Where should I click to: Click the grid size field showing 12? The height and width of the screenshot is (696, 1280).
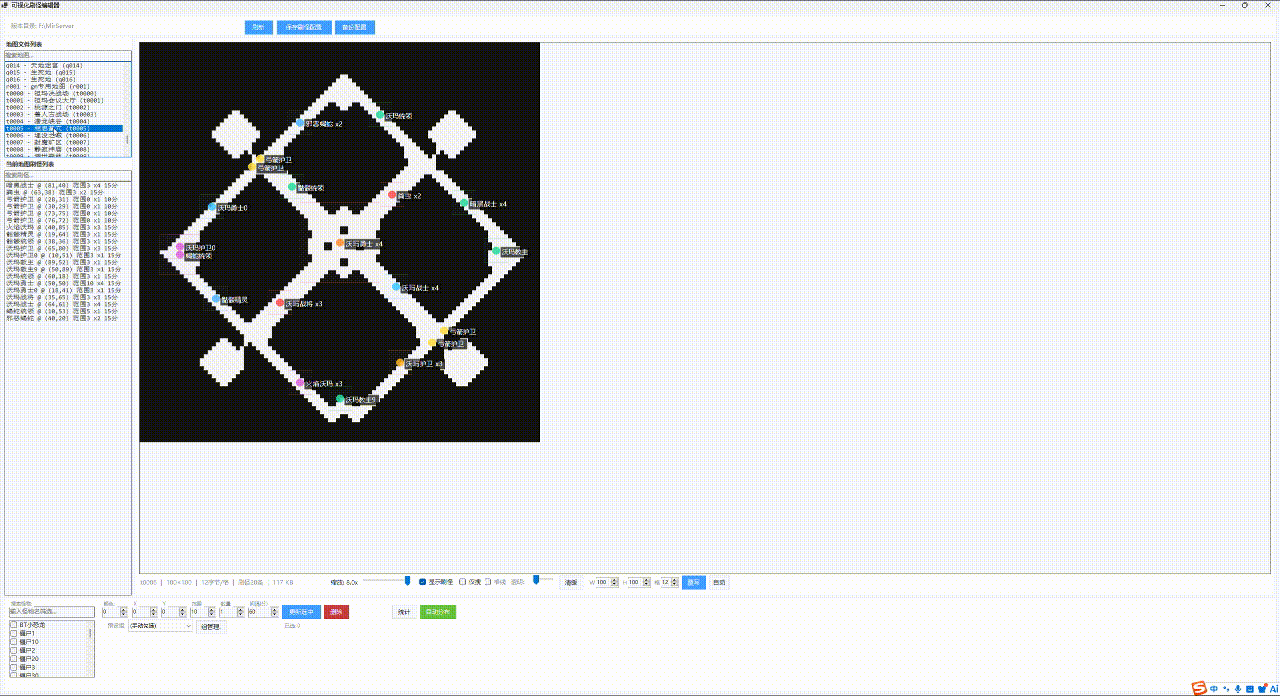668,582
